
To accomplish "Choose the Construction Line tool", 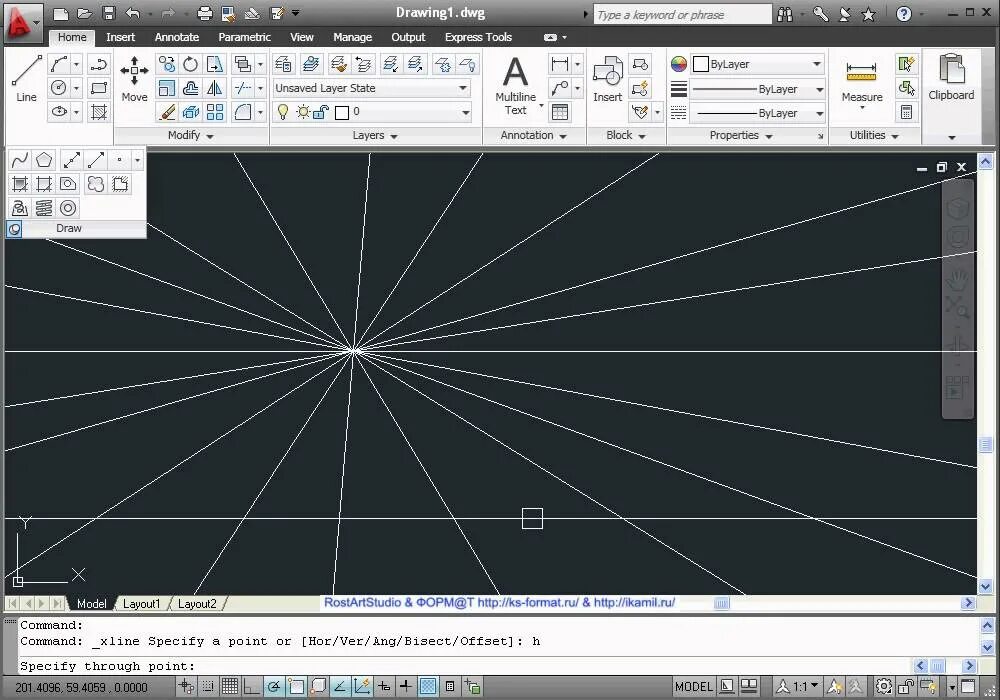I will (71, 159).
